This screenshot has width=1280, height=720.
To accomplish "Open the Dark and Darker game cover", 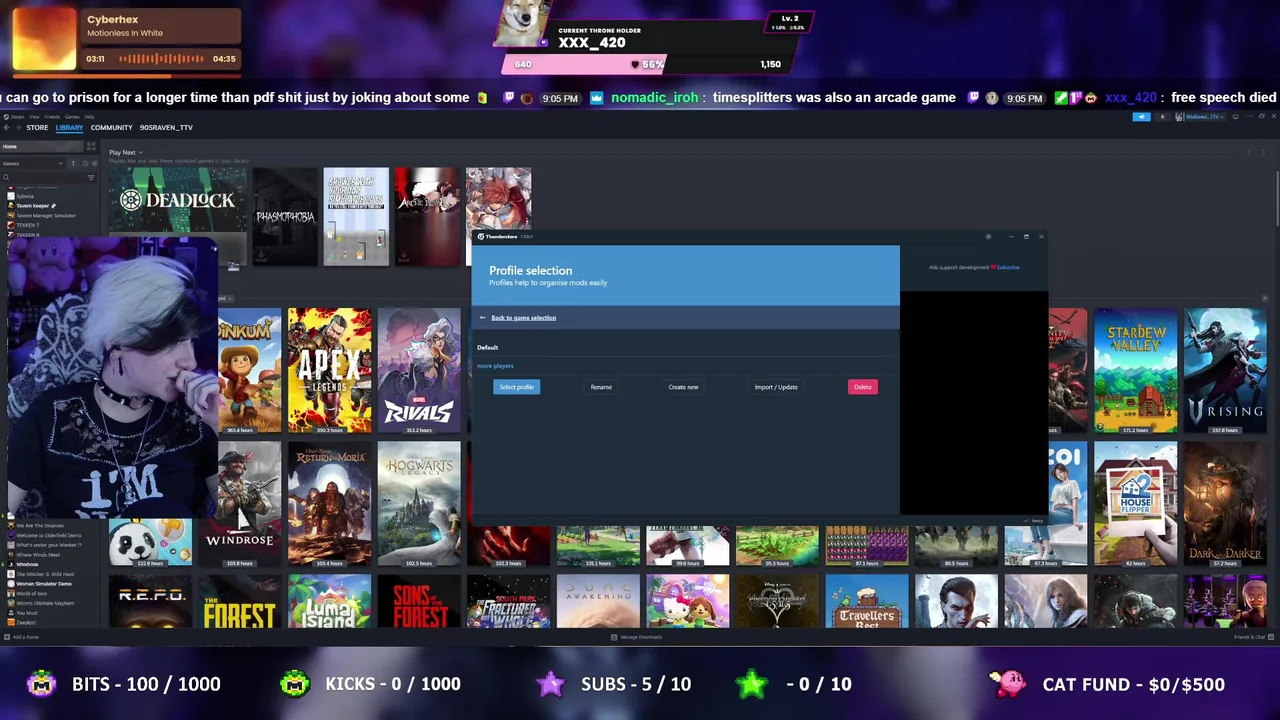I will (1225, 504).
